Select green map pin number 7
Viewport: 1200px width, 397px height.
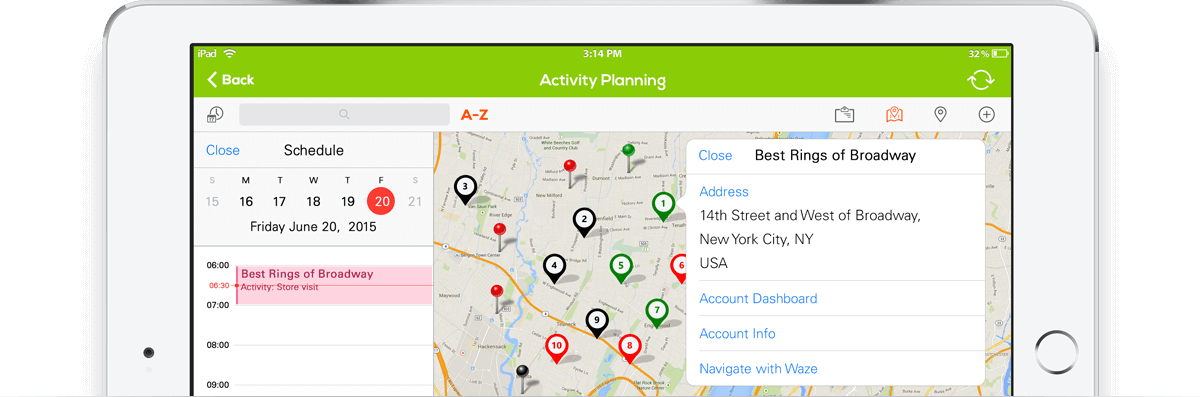point(657,313)
